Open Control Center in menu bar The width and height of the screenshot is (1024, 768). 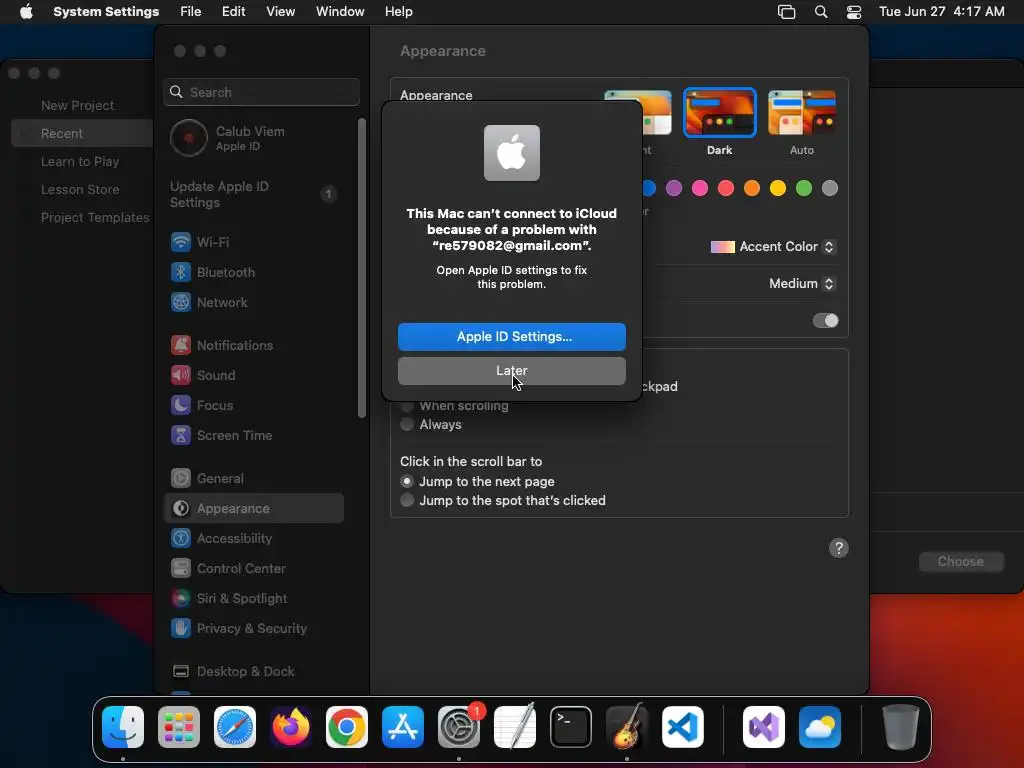pos(854,12)
